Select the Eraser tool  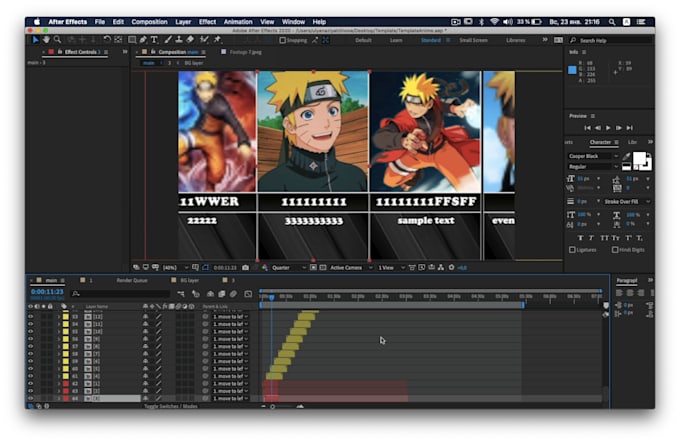(190, 40)
